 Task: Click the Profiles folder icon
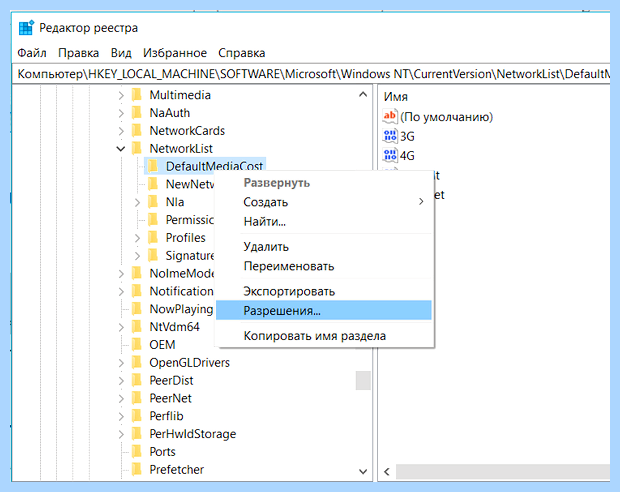click(x=153, y=238)
